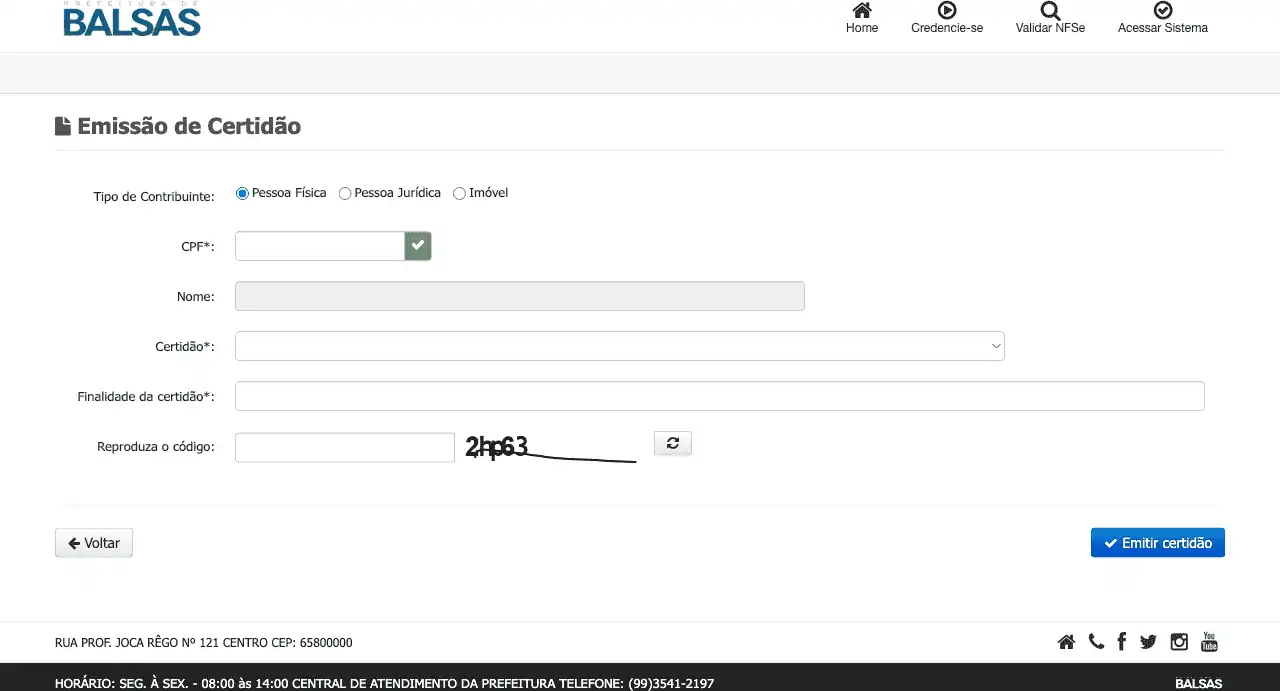This screenshot has width=1280, height=691.
Task: Click the Home house icon in header
Action: 861,11
